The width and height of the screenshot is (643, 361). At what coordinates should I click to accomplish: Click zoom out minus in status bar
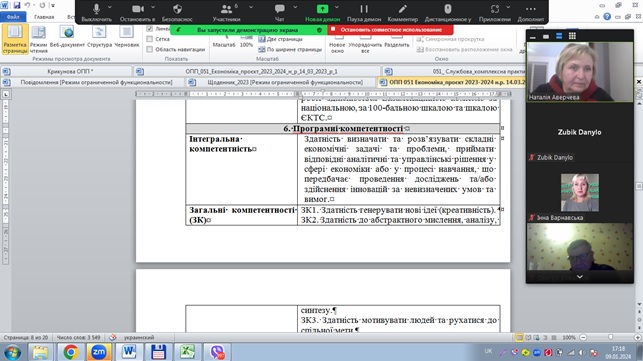583,337
